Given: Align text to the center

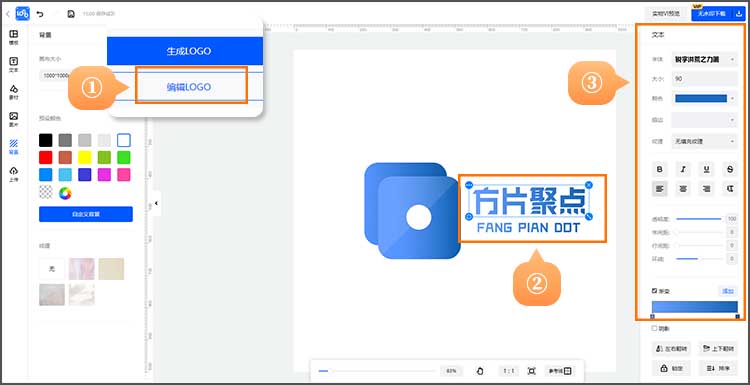Looking at the screenshot, I should click(683, 189).
